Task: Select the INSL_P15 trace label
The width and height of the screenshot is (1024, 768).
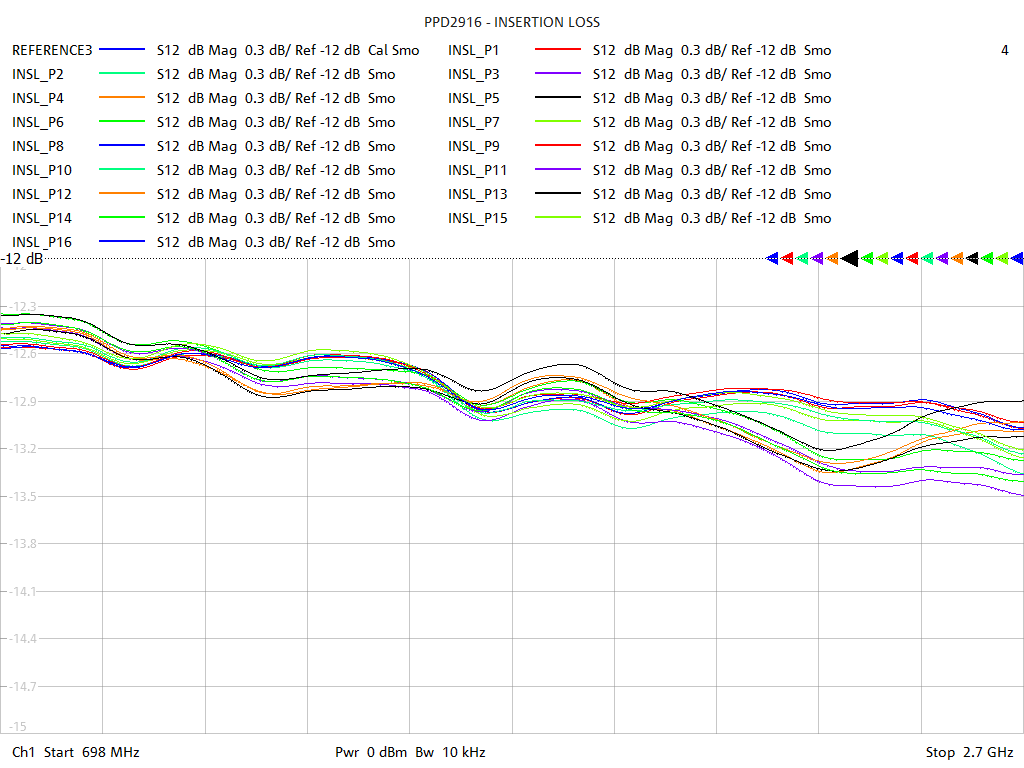Action: [x=477, y=218]
